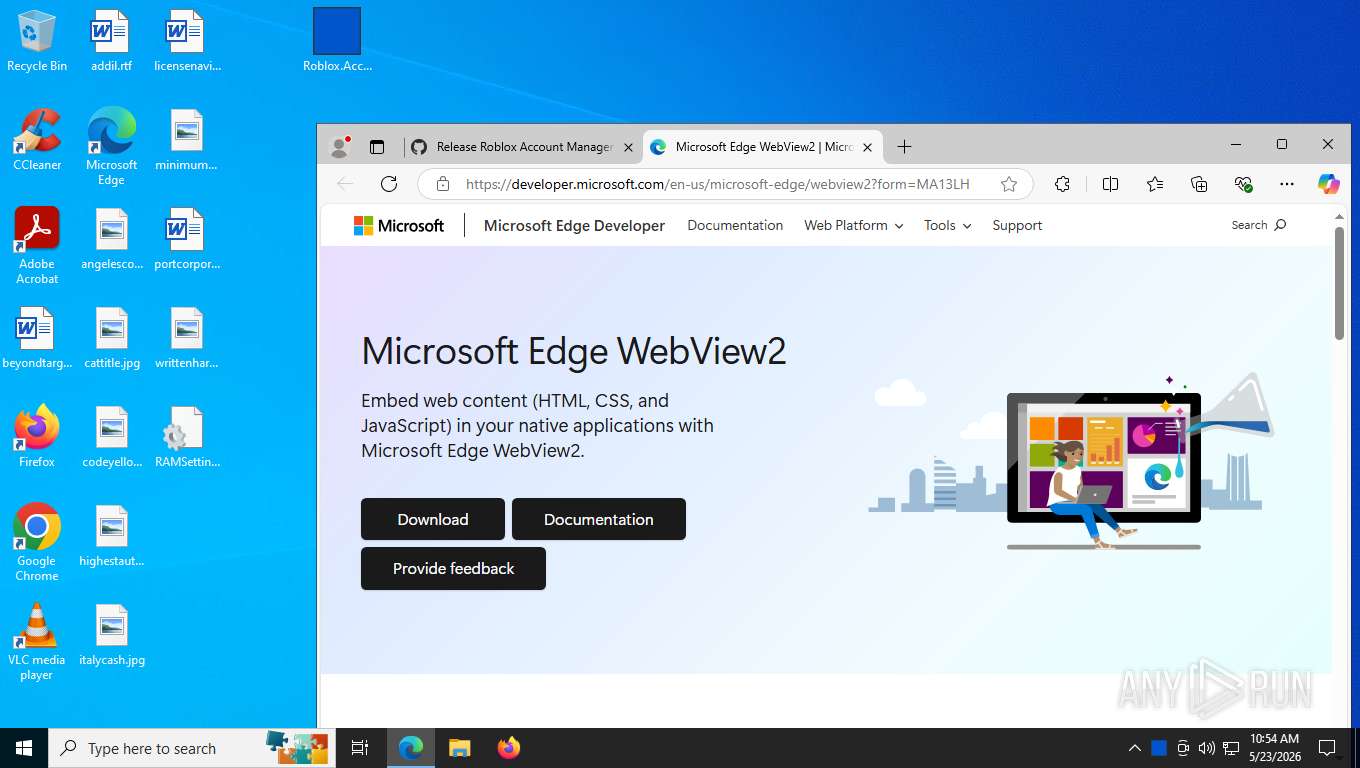Launch Firefox desktop shortcut
1360x768 pixels.
37,437
